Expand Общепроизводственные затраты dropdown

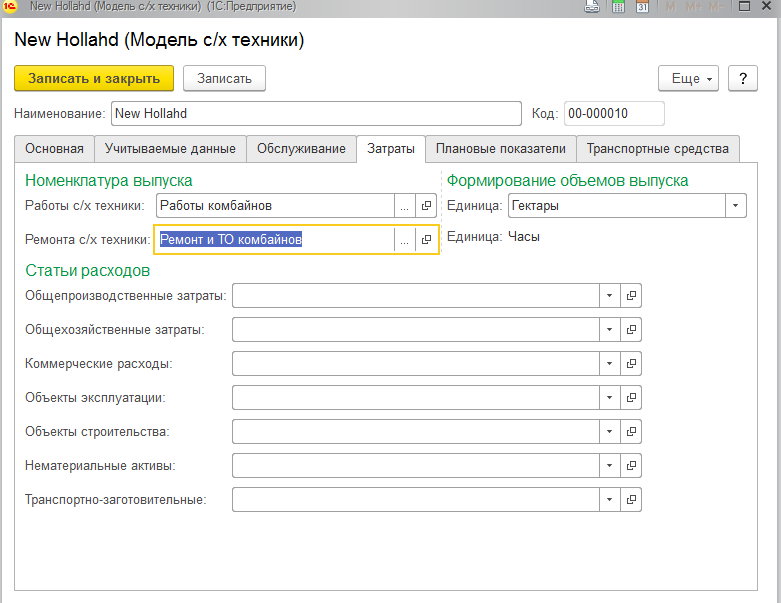click(x=609, y=296)
